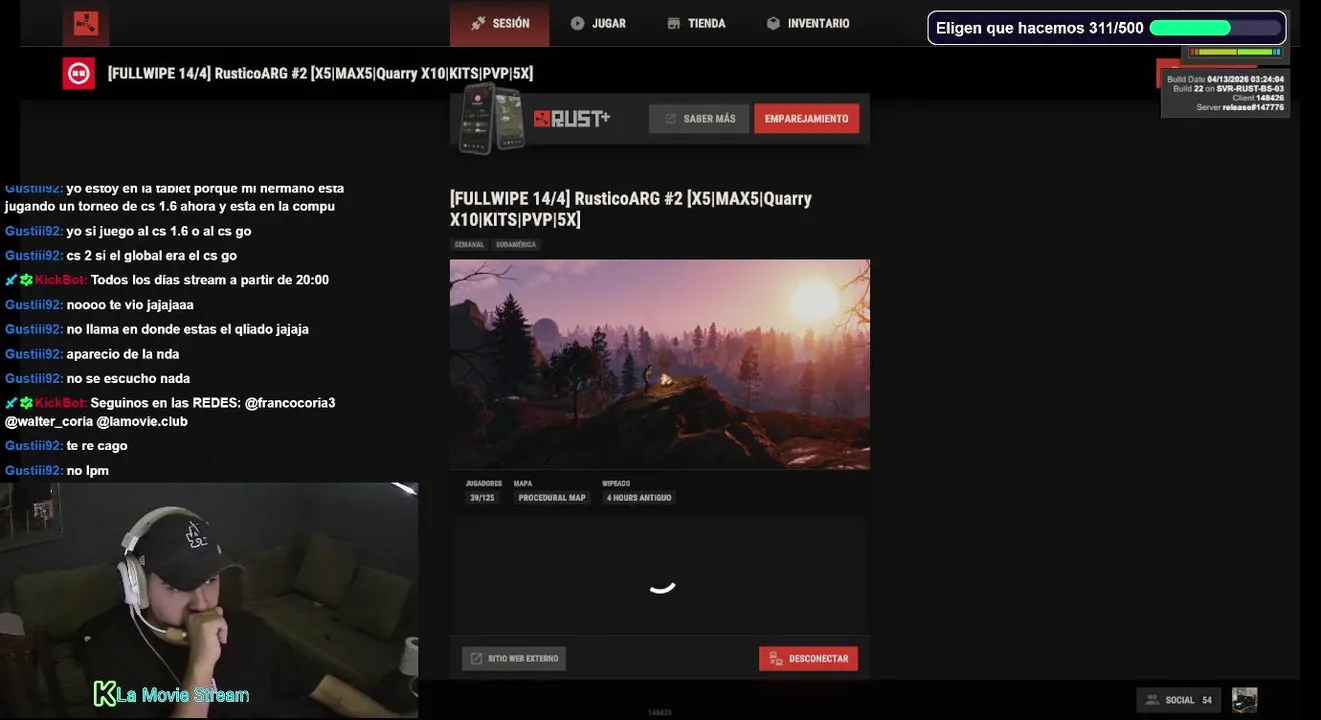Screen dimensions: 1321x720
Task: Open the Inventario tab
Action: [x=807, y=23]
